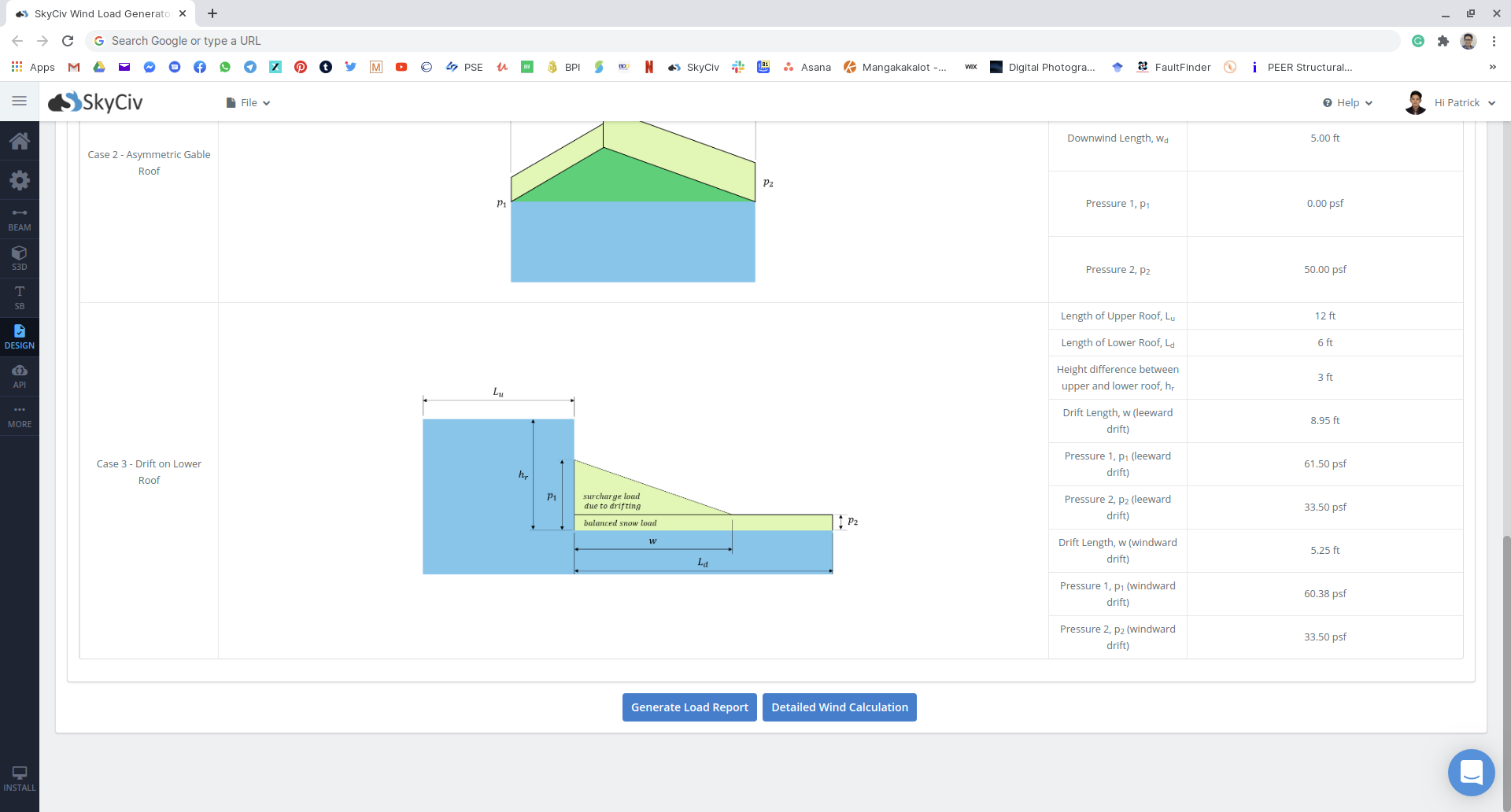Click Detailed Wind Calculation button

point(839,707)
